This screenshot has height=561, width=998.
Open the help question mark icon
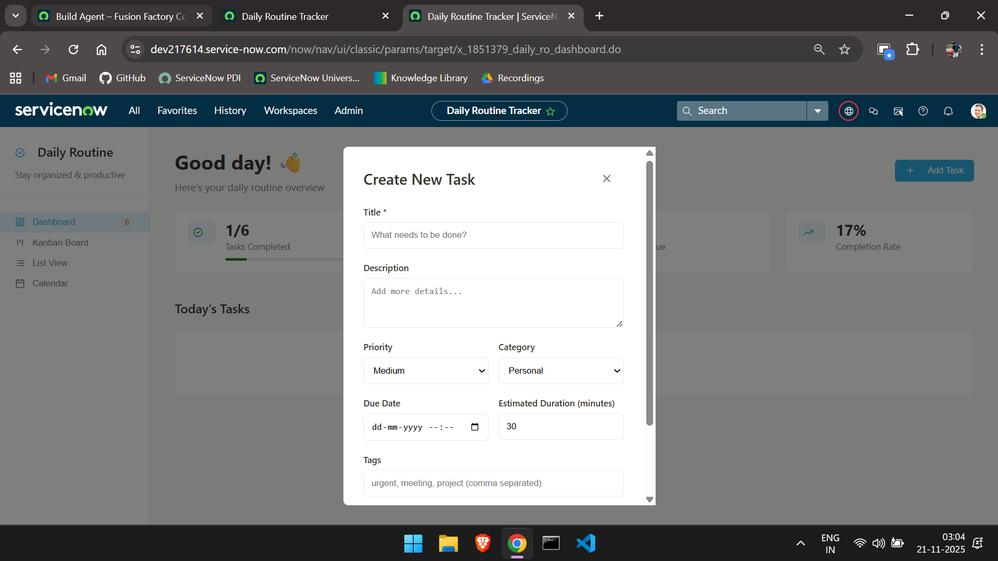[x=923, y=111]
